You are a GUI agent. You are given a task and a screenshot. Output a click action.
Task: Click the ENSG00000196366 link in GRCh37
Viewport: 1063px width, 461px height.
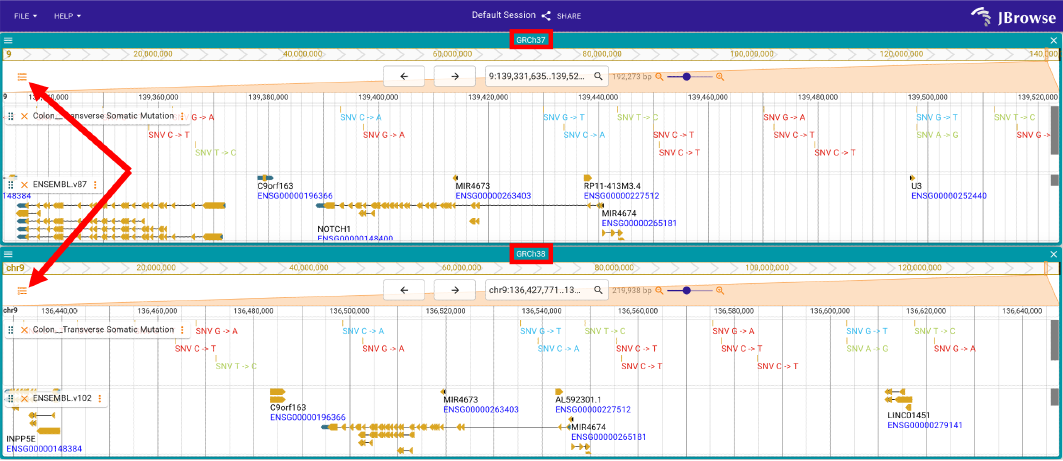click(295, 196)
